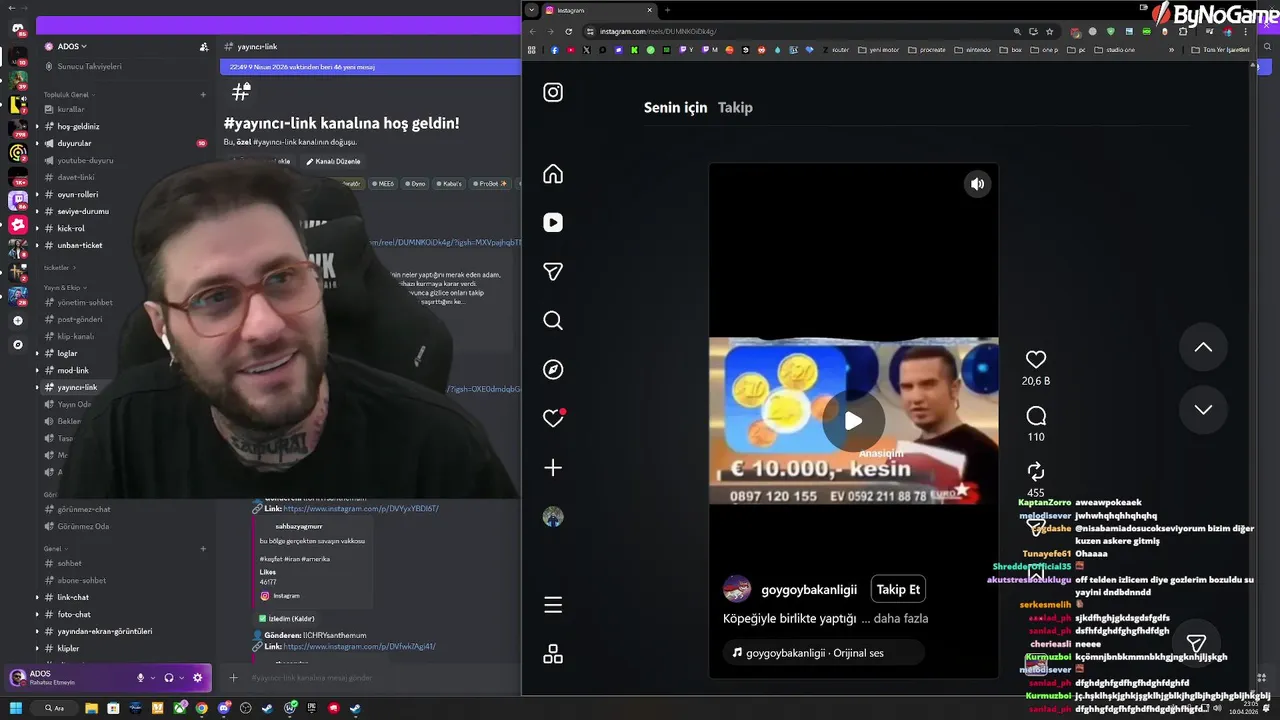1280x720 pixels.
Task: Go to the previous reel up arrow
Action: coord(1203,347)
